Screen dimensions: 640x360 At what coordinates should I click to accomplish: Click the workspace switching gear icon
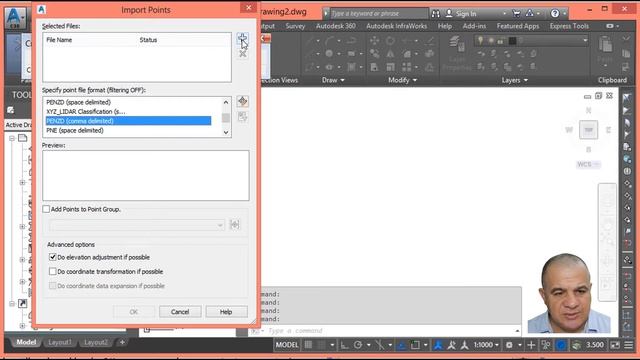click(x=509, y=345)
